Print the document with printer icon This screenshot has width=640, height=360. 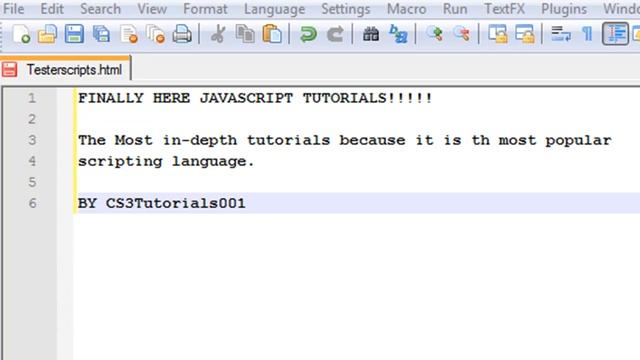(x=182, y=34)
